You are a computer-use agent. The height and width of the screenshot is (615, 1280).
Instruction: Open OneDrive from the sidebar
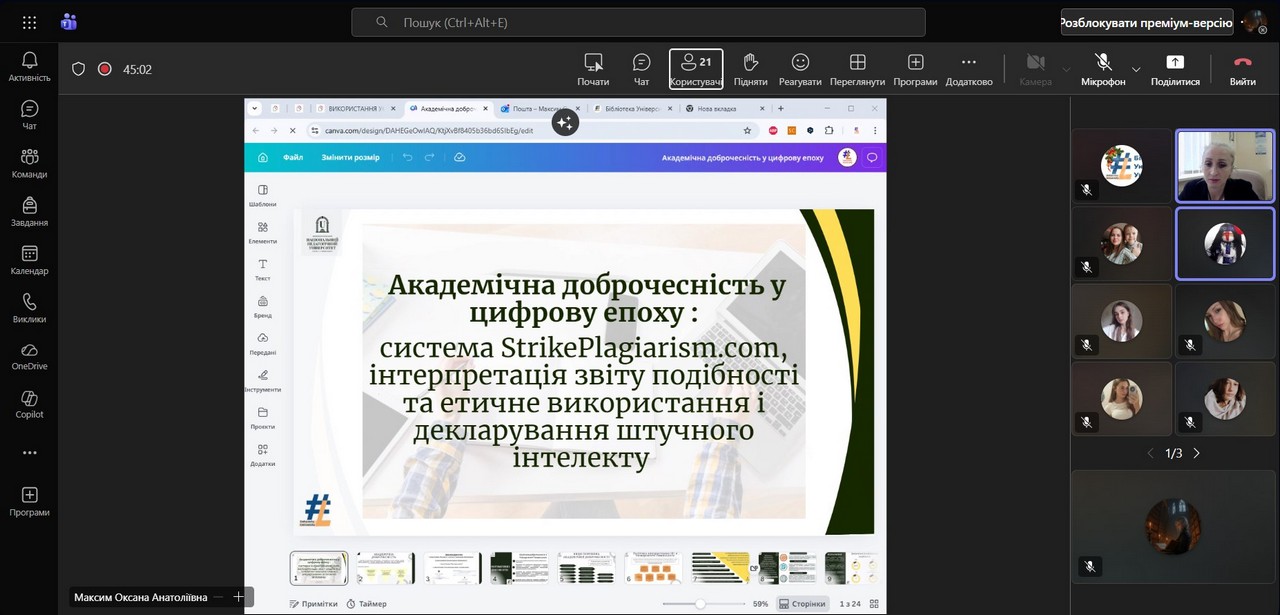click(x=29, y=356)
